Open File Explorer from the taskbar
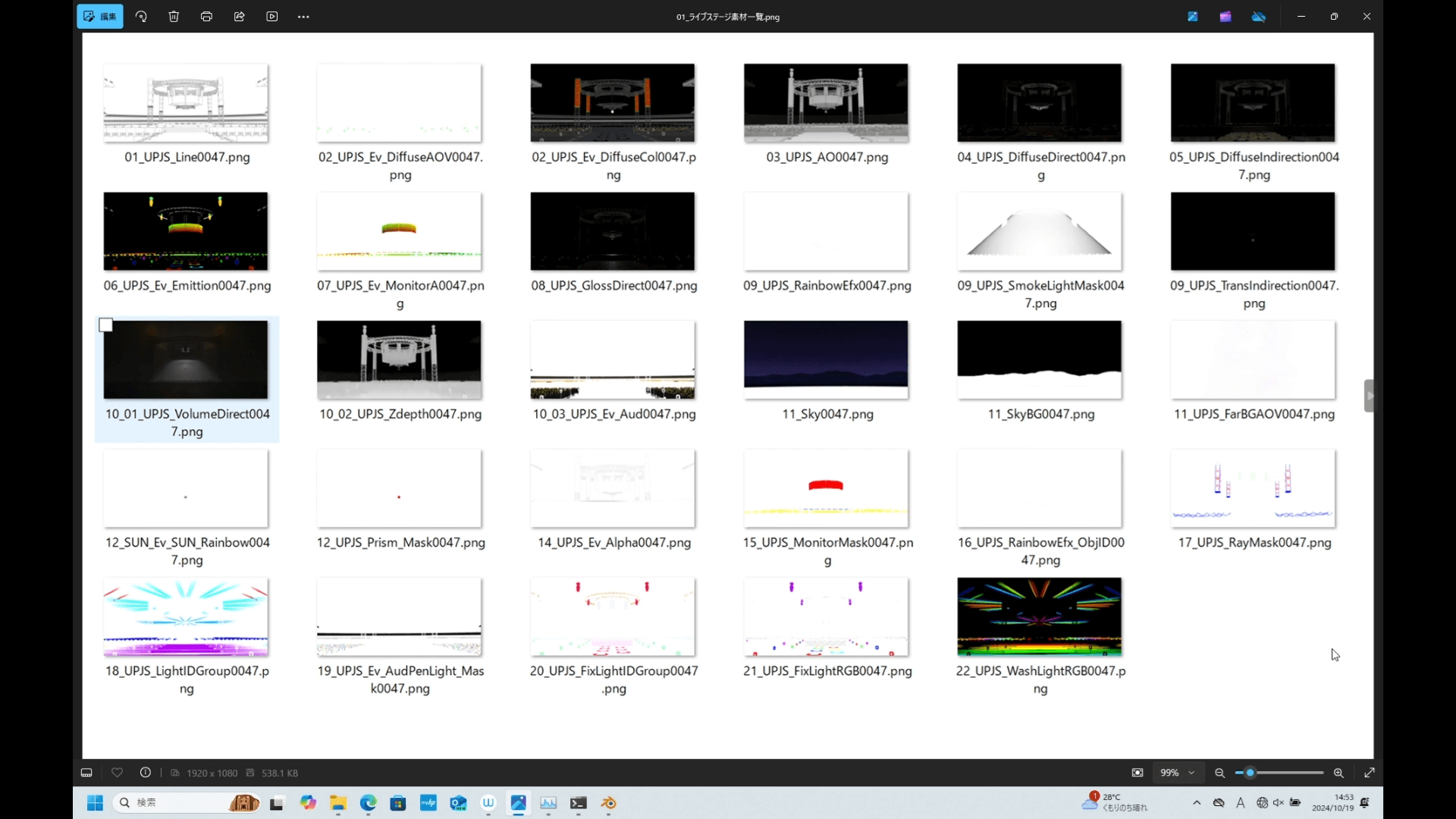The height and width of the screenshot is (819, 1456). (x=338, y=803)
